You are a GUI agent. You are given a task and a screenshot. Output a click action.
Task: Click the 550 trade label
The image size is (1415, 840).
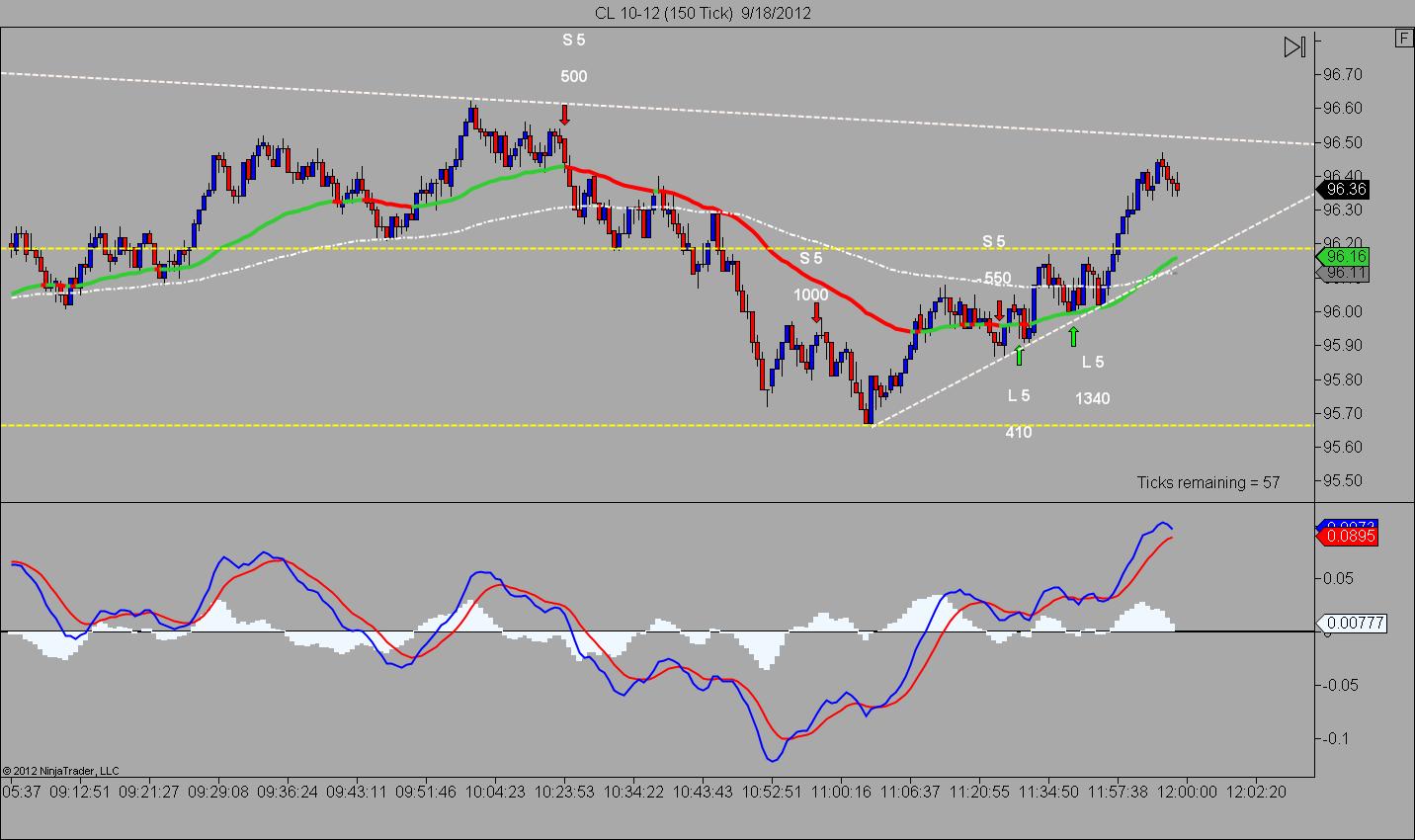click(998, 278)
